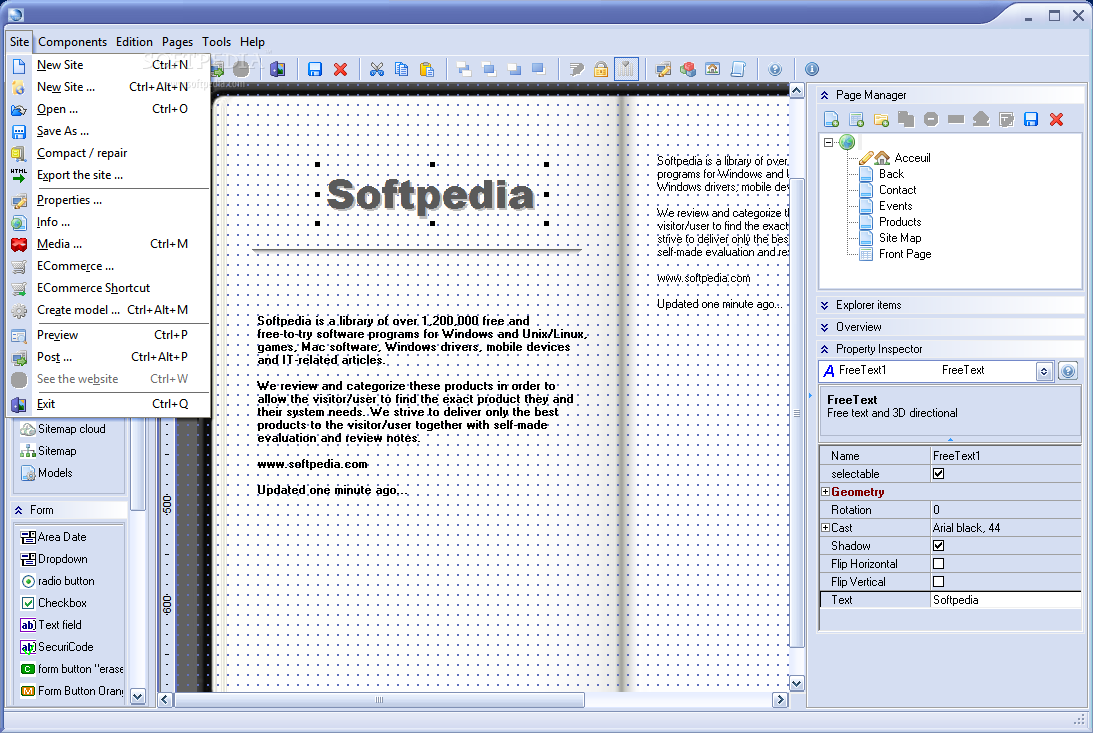
Task: Open the FreeText1 component selector dropdown
Action: tap(1044, 371)
